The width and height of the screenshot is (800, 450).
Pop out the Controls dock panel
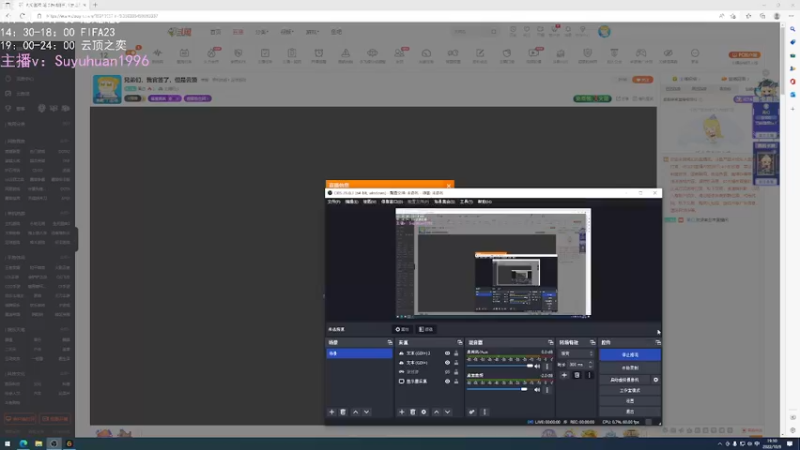[x=658, y=342]
